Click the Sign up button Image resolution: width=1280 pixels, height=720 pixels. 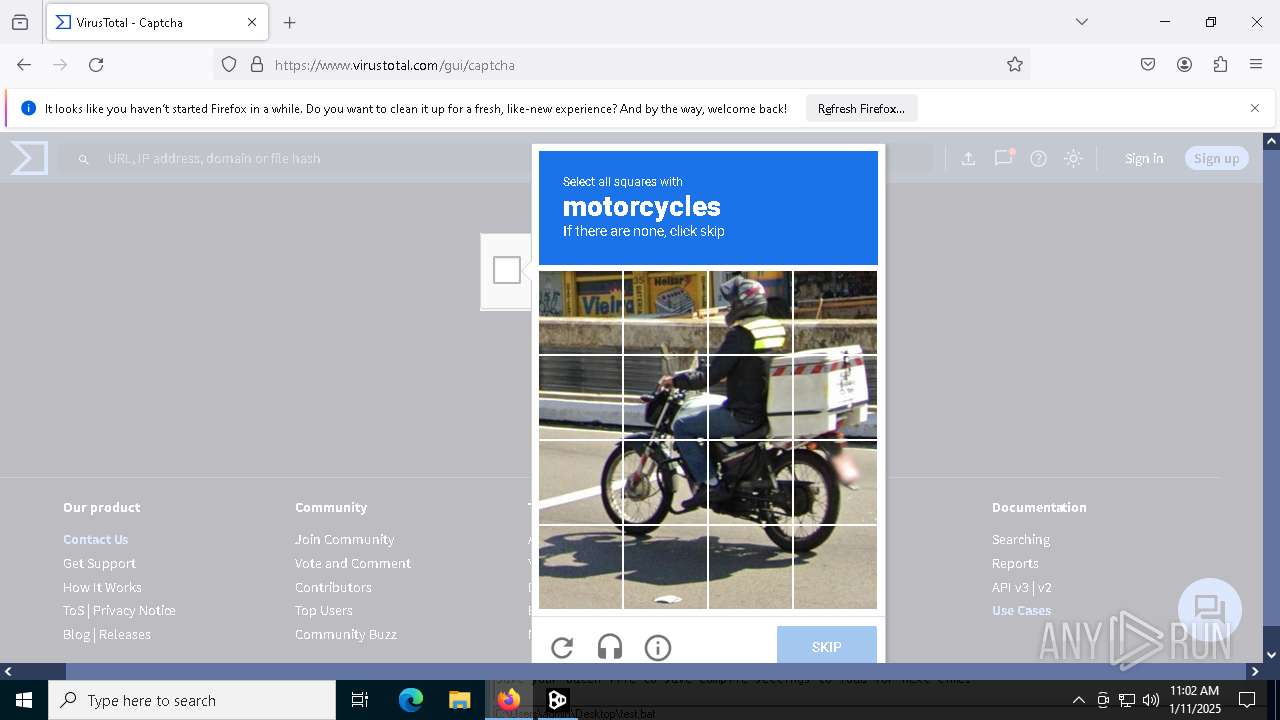coord(1216,158)
